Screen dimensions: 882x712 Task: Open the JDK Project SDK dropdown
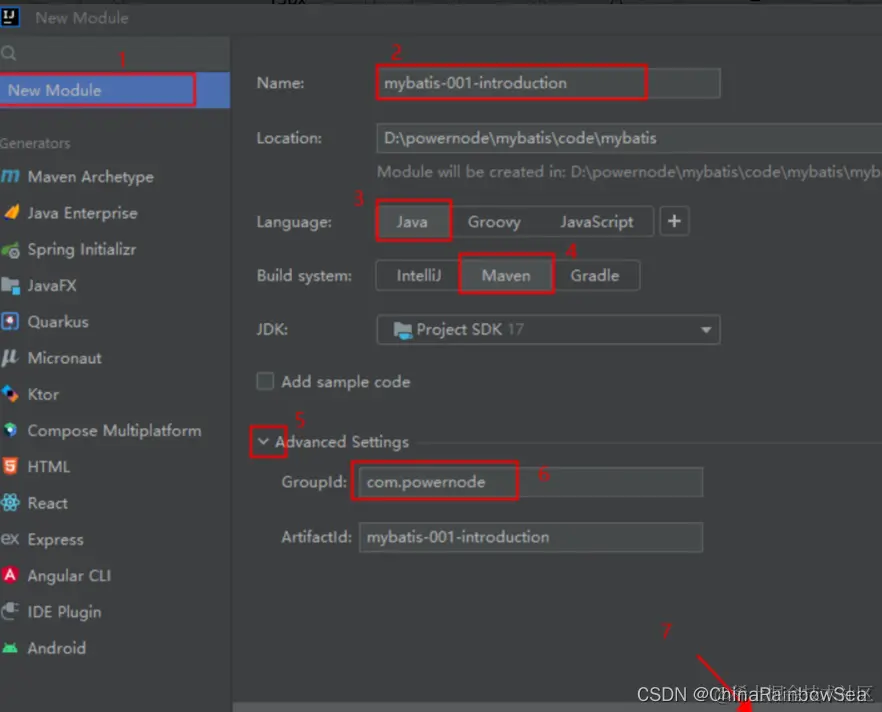[548, 330]
